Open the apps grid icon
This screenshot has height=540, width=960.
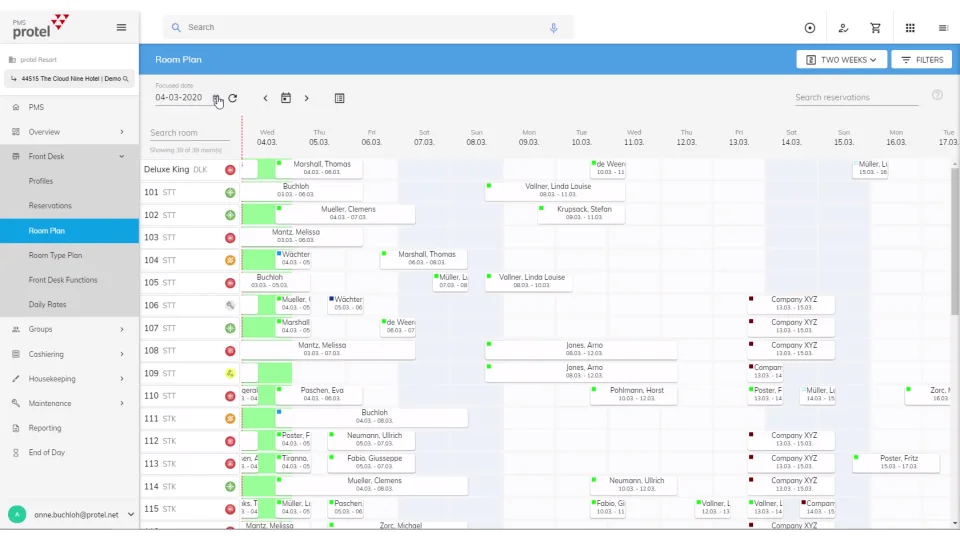pos(910,28)
